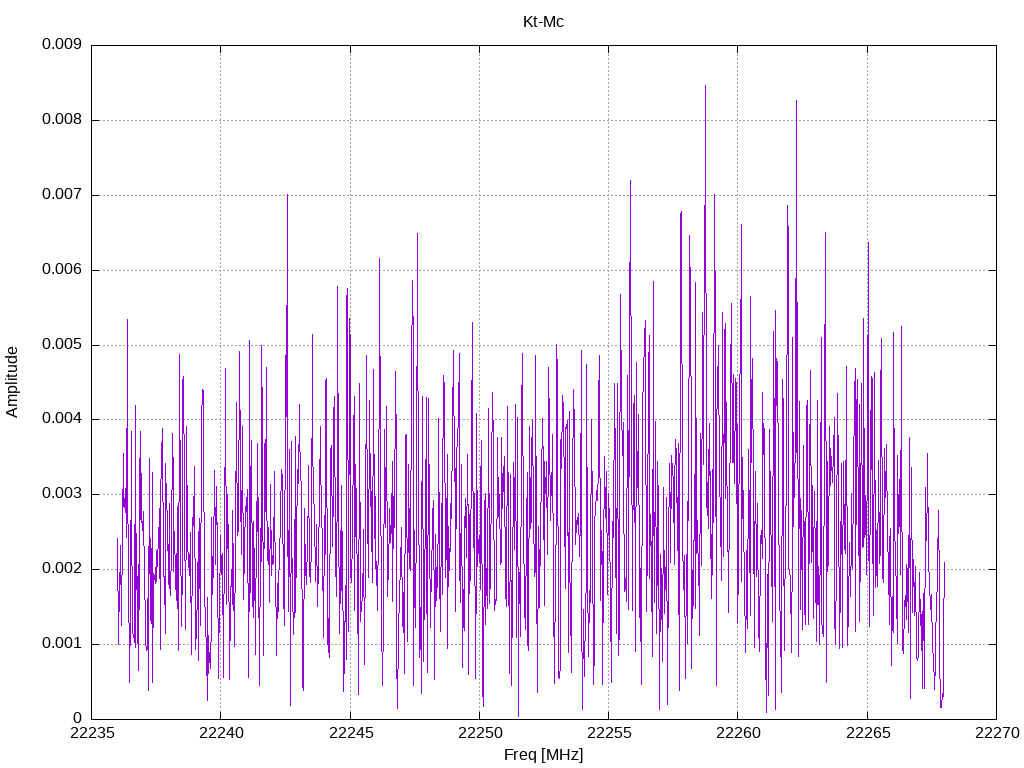Click the 22240 x-axis tick label
This screenshot has height=768, width=1024.
pos(221,733)
